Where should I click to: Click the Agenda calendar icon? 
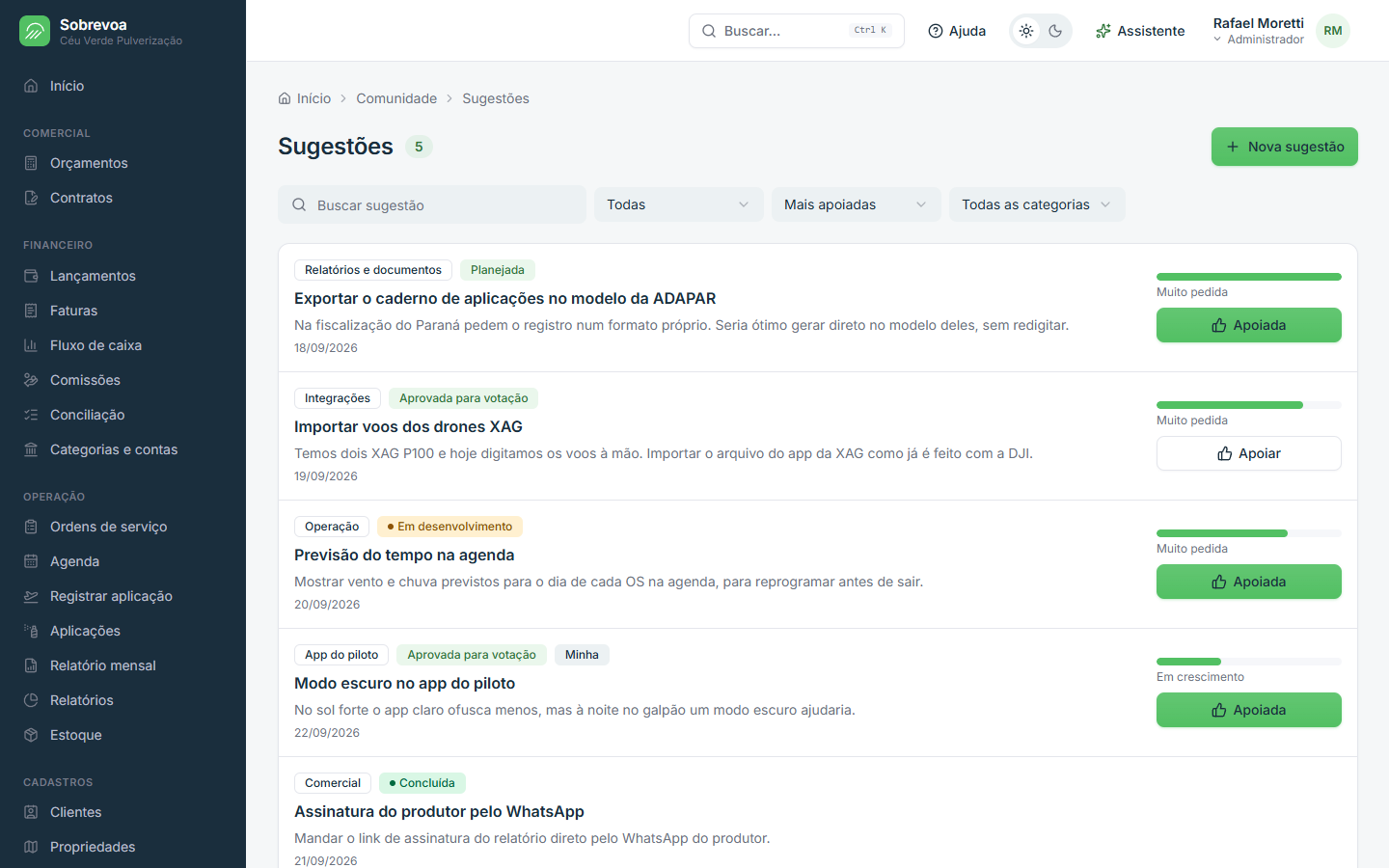pos(31,561)
